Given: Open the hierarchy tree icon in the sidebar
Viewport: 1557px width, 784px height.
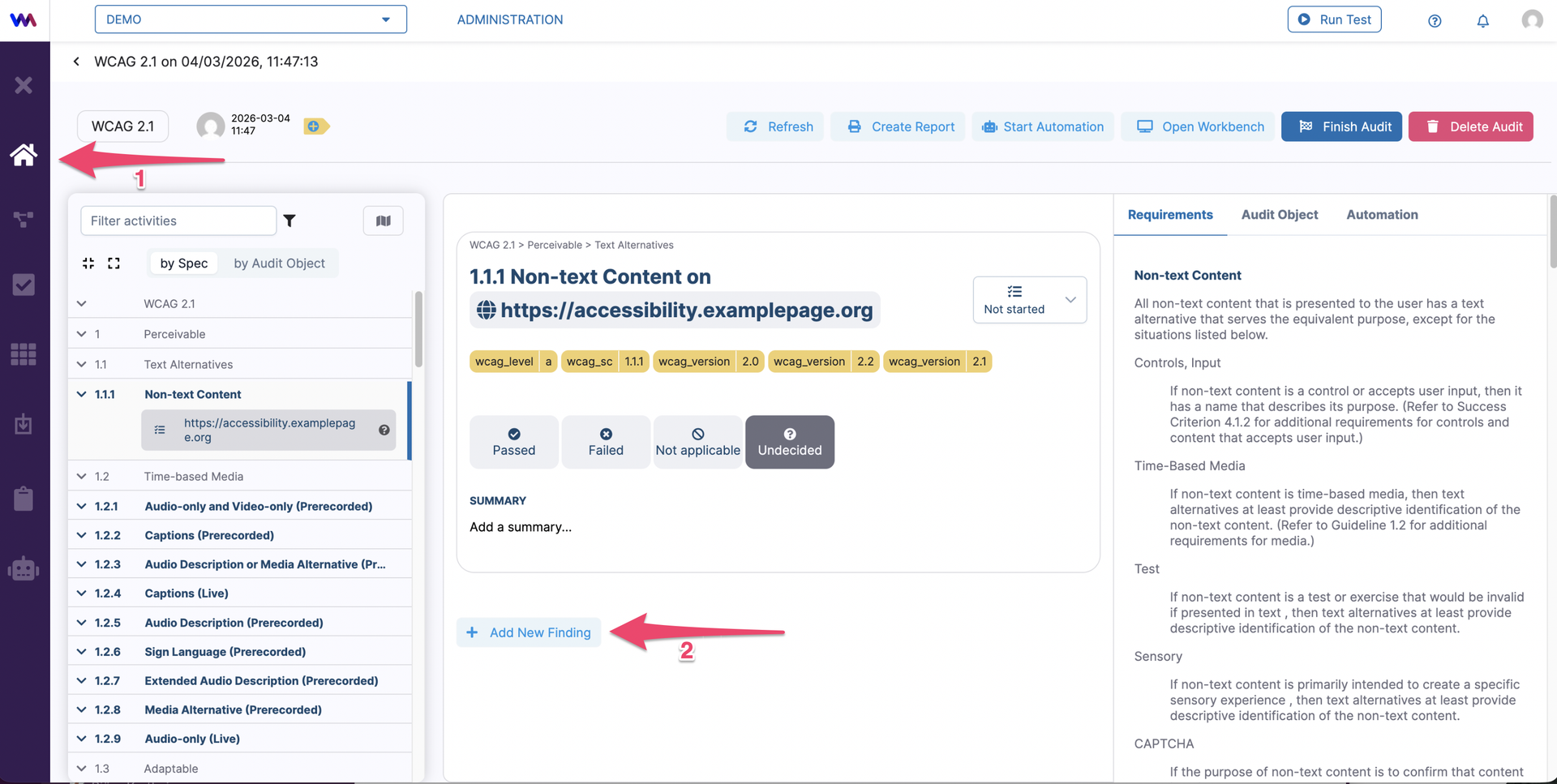Looking at the screenshot, I should [24, 219].
